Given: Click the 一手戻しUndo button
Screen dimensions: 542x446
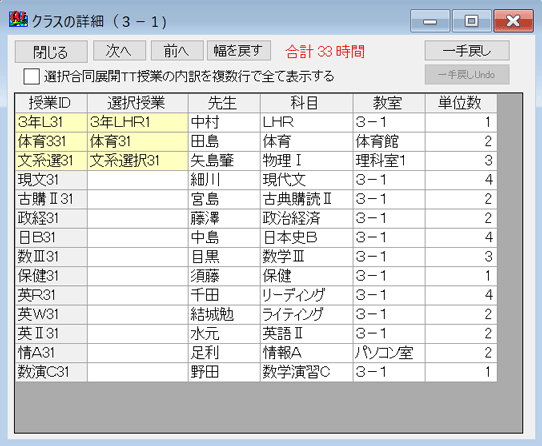Looking at the screenshot, I should pyautogui.click(x=467, y=74).
